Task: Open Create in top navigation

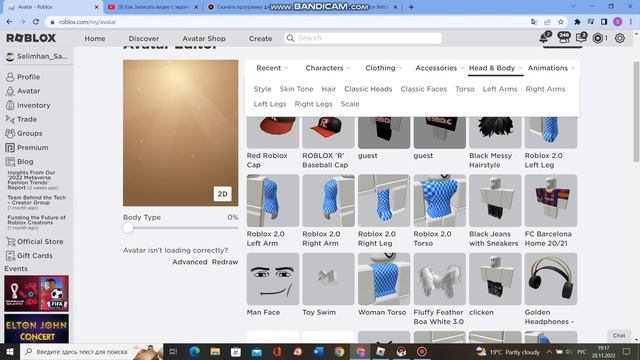Action: click(x=260, y=38)
